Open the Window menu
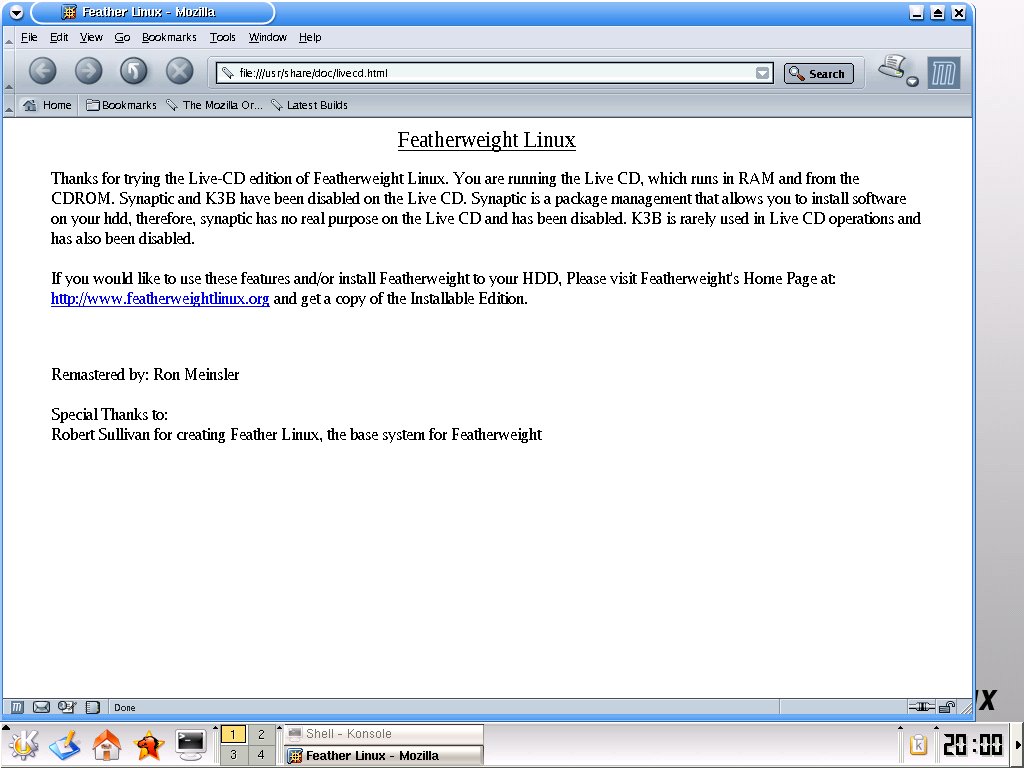 click(267, 37)
